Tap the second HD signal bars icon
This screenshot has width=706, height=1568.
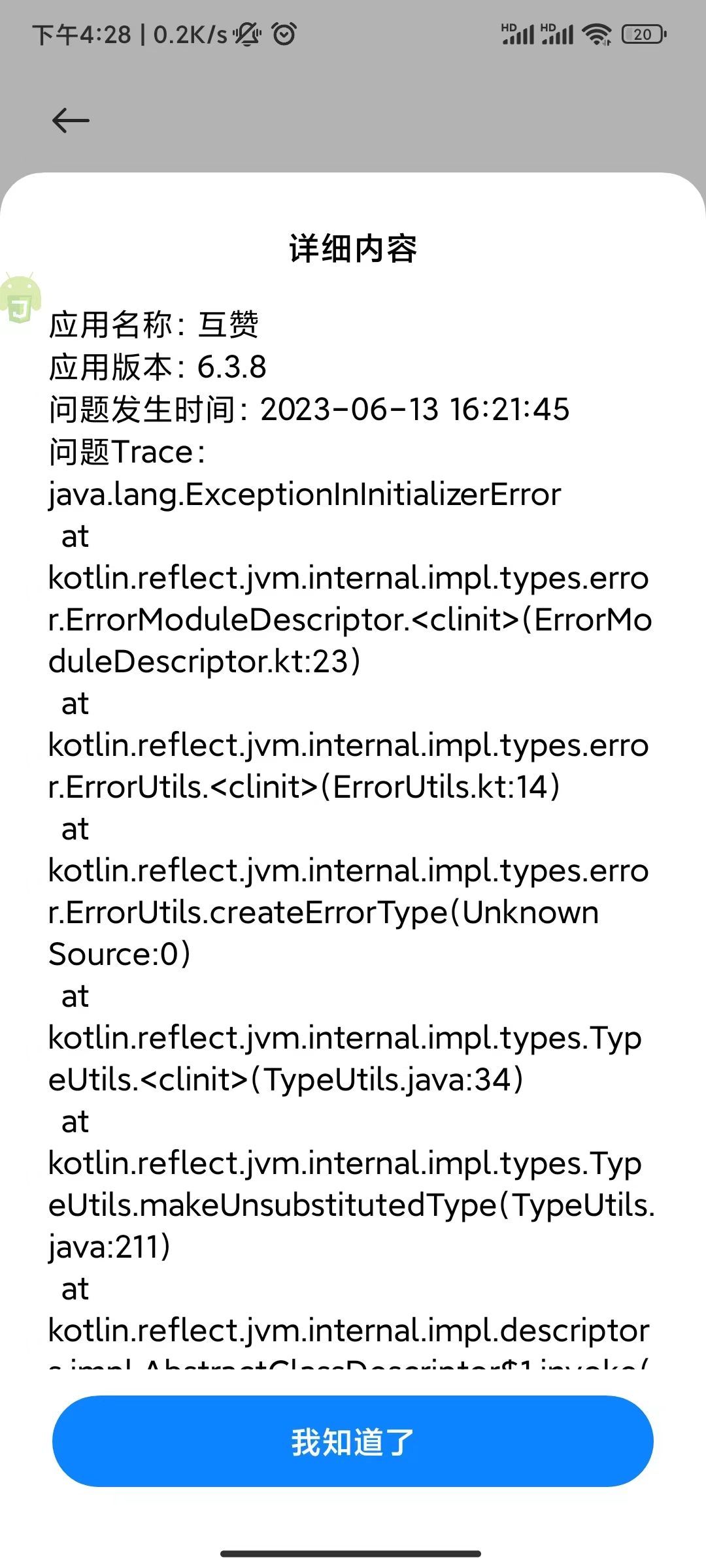pyautogui.click(x=557, y=34)
